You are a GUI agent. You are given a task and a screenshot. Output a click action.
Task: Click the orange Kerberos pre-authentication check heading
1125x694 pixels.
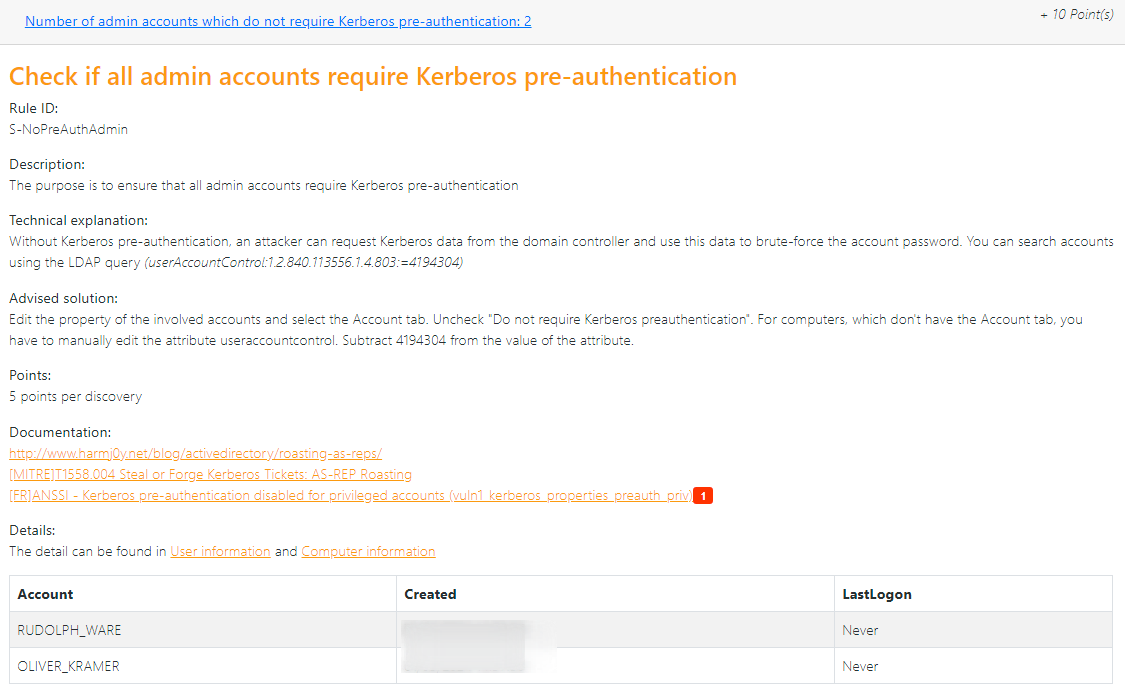373,76
